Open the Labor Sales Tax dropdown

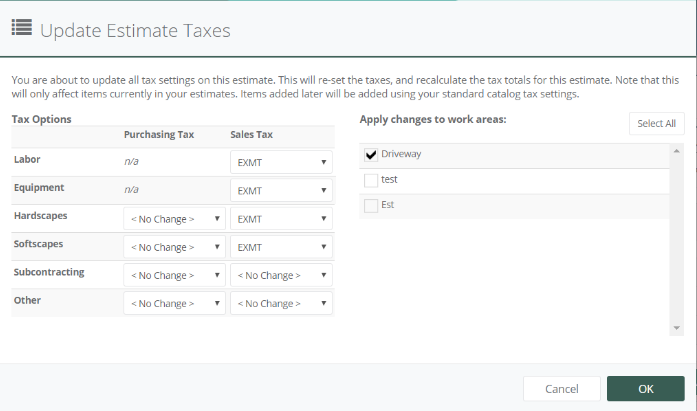tap(281, 162)
